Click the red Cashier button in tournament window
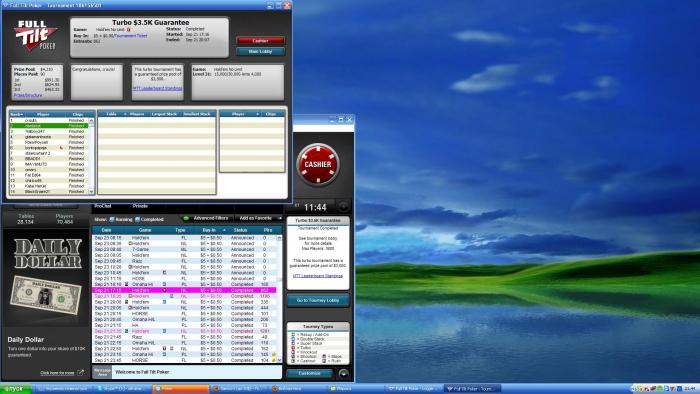Image resolution: width=700 pixels, height=394 pixels. click(260, 41)
